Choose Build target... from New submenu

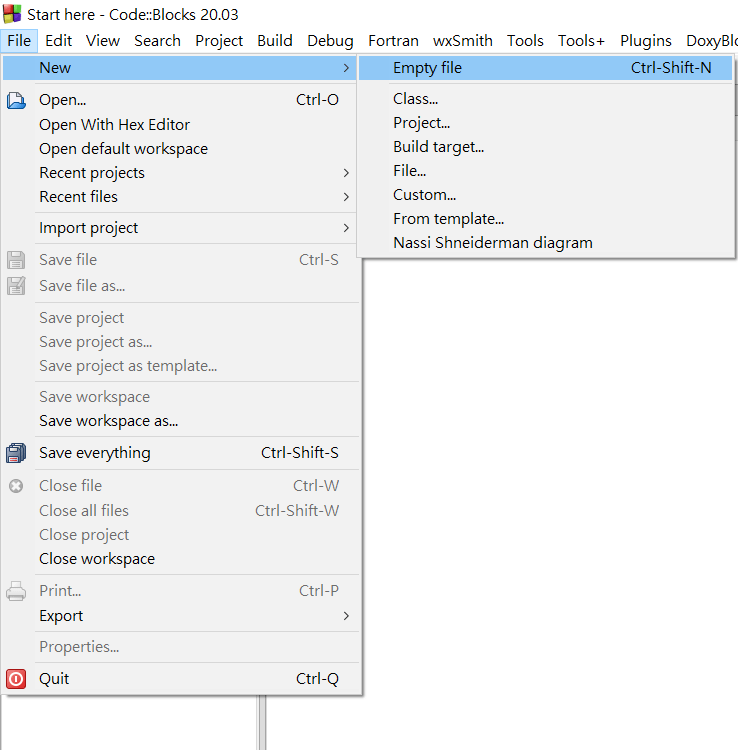pos(545,147)
